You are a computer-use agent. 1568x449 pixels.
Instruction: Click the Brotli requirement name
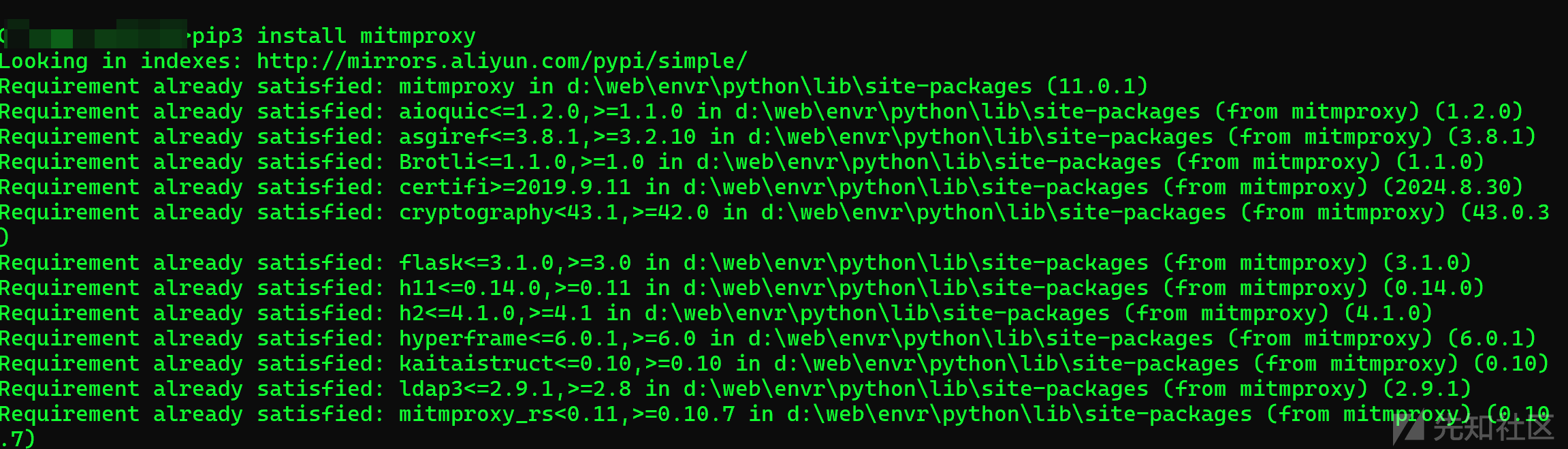(437, 162)
